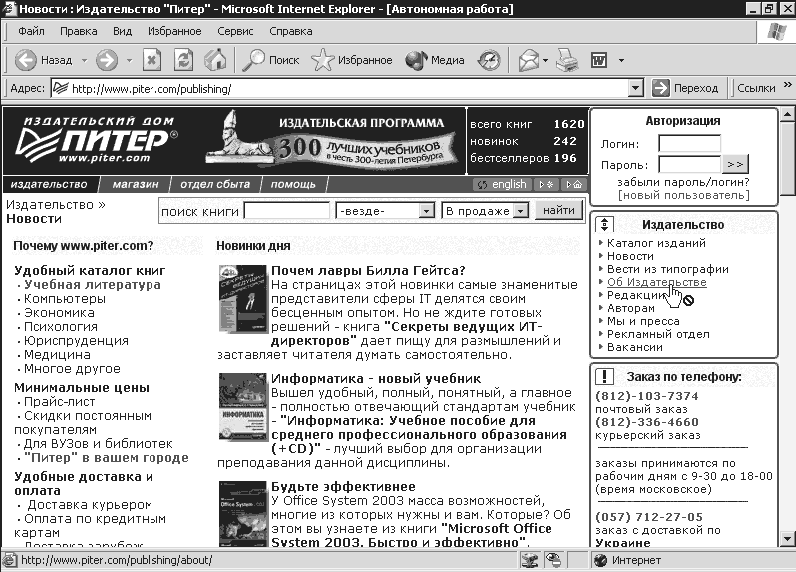
Task: Click the Print toolbar icon
Action: coord(567,60)
